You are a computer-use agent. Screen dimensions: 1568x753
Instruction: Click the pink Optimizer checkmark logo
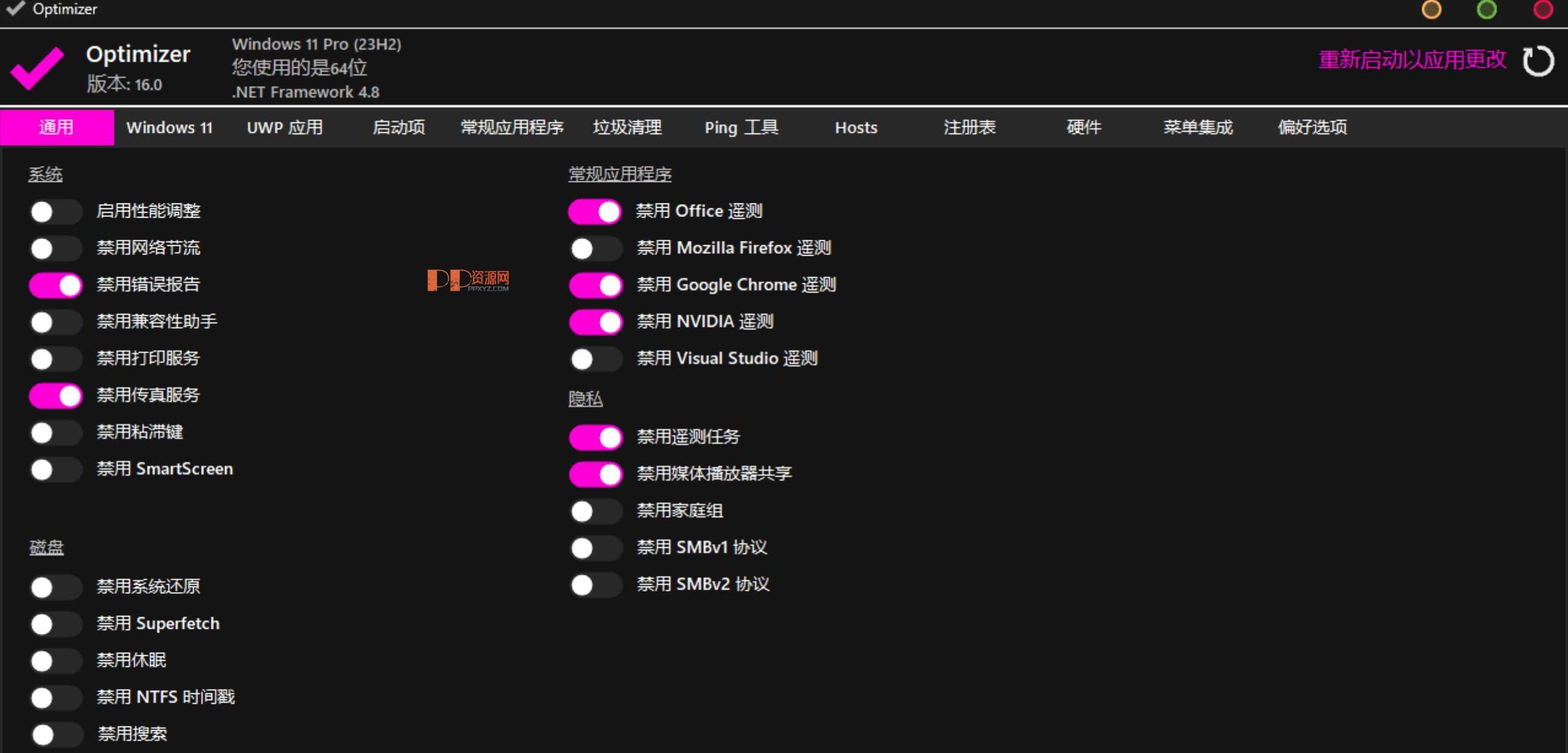[x=37, y=66]
